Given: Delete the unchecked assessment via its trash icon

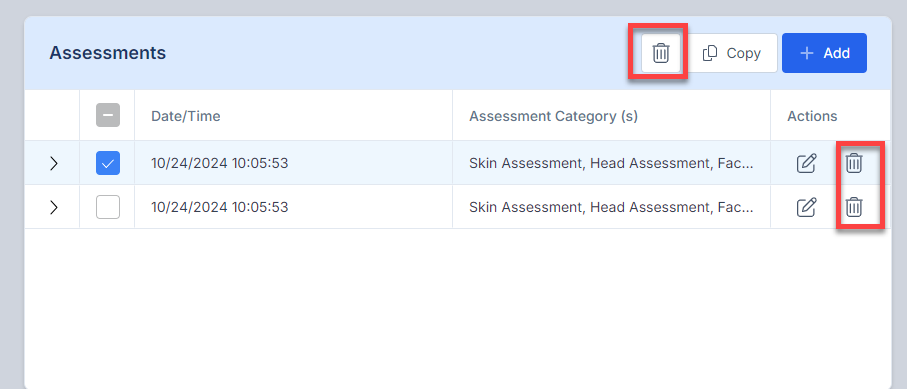Looking at the screenshot, I should point(854,207).
